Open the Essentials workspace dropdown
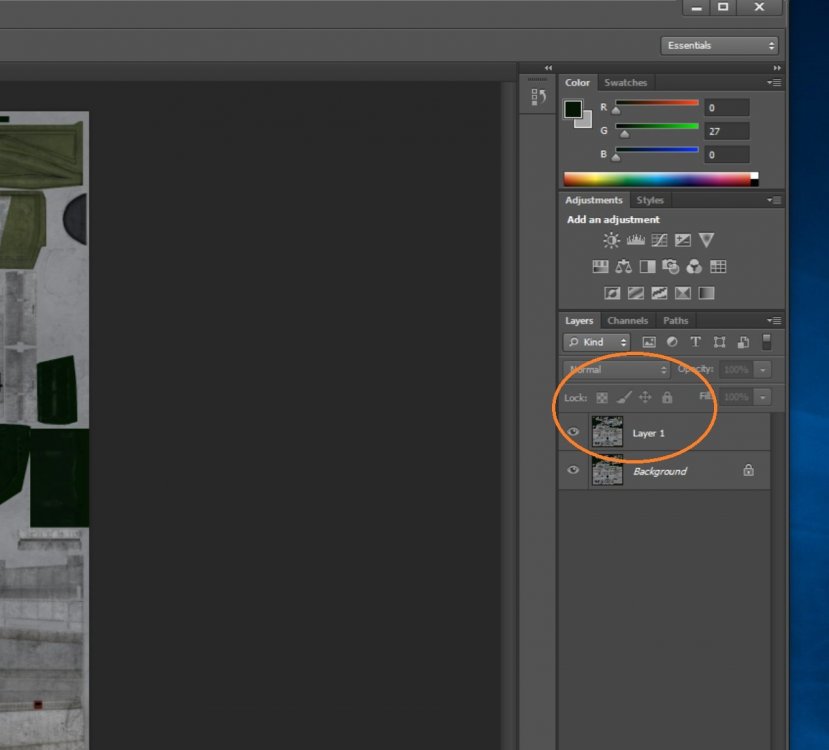Viewport: 829px width, 750px height. coord(719,46)
